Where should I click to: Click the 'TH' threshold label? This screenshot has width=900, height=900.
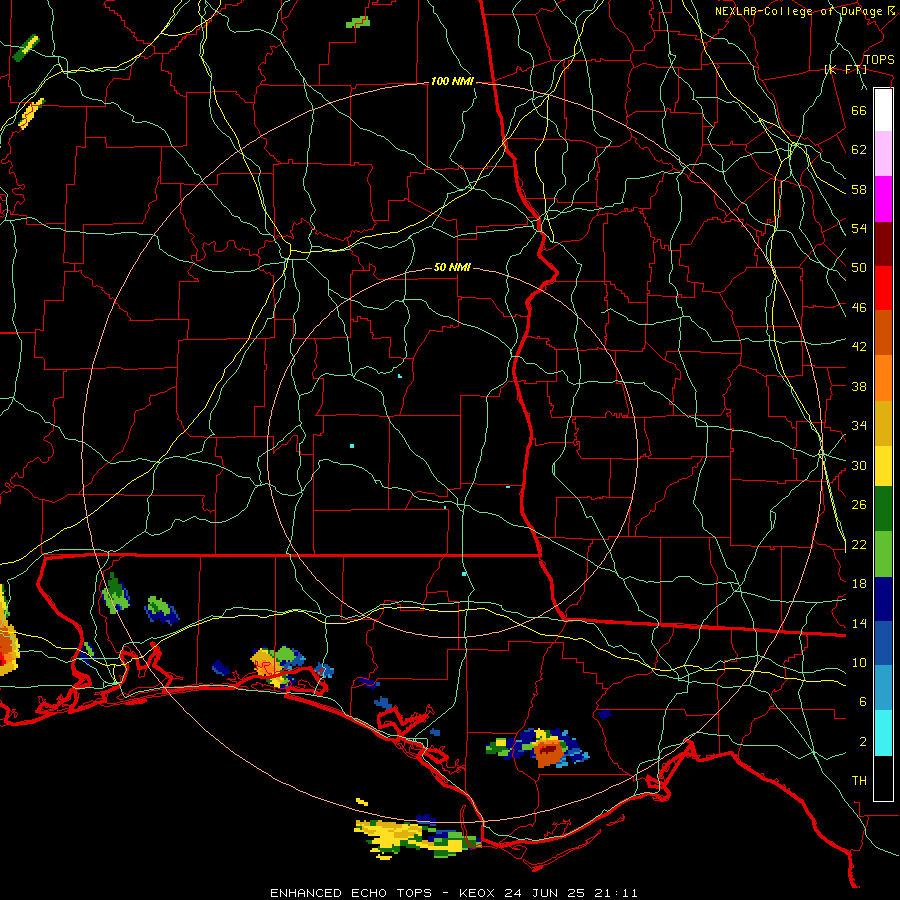point(859,781)
